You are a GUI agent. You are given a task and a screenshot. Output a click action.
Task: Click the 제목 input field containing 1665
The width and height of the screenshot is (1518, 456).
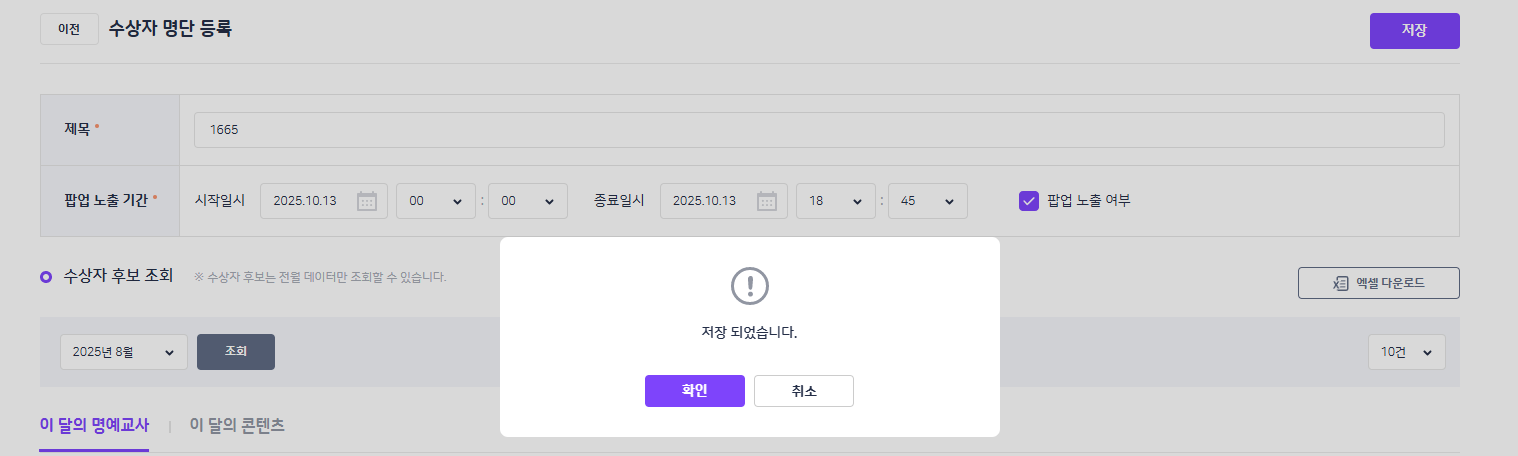coord(818,130)
